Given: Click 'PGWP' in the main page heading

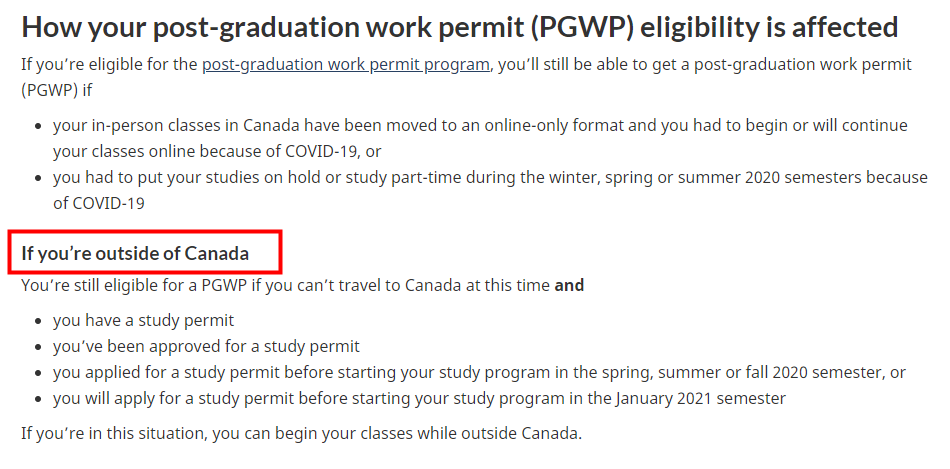Looking at the screenshot, I should 582,27.
